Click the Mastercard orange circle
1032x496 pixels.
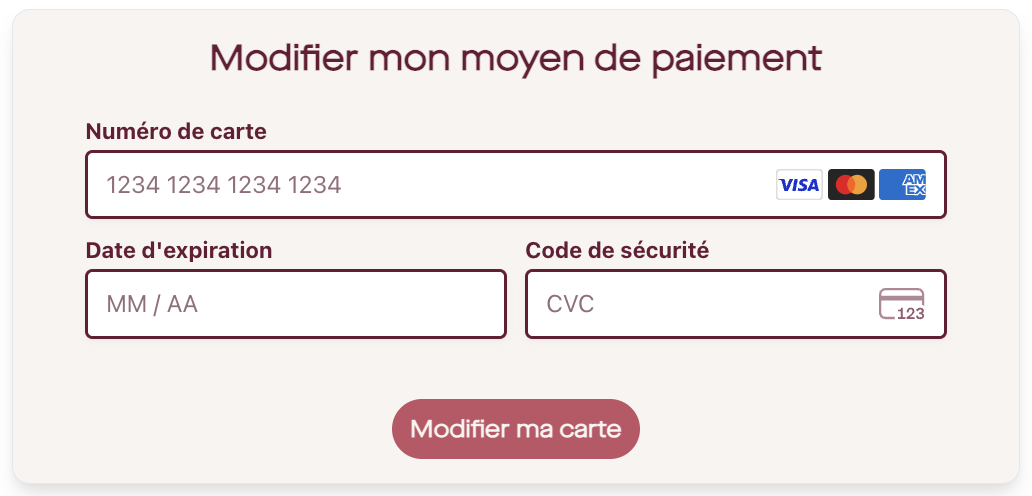point(858,185)
